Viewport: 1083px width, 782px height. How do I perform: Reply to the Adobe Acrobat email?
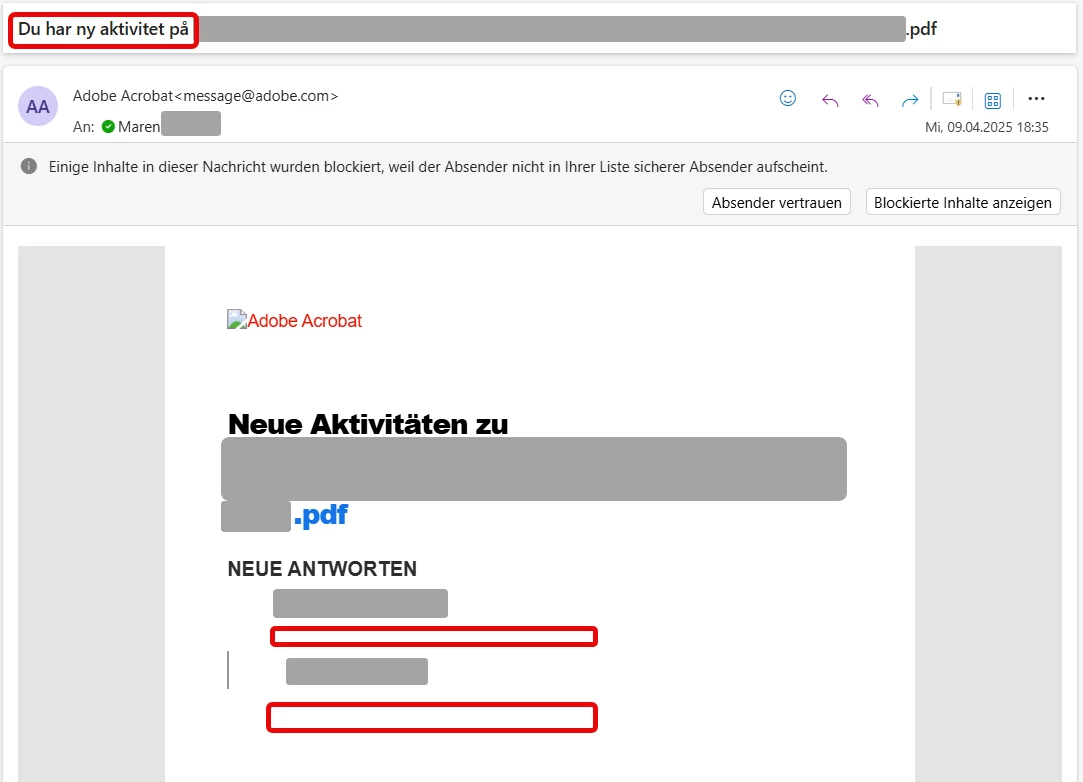pos(830,101)
